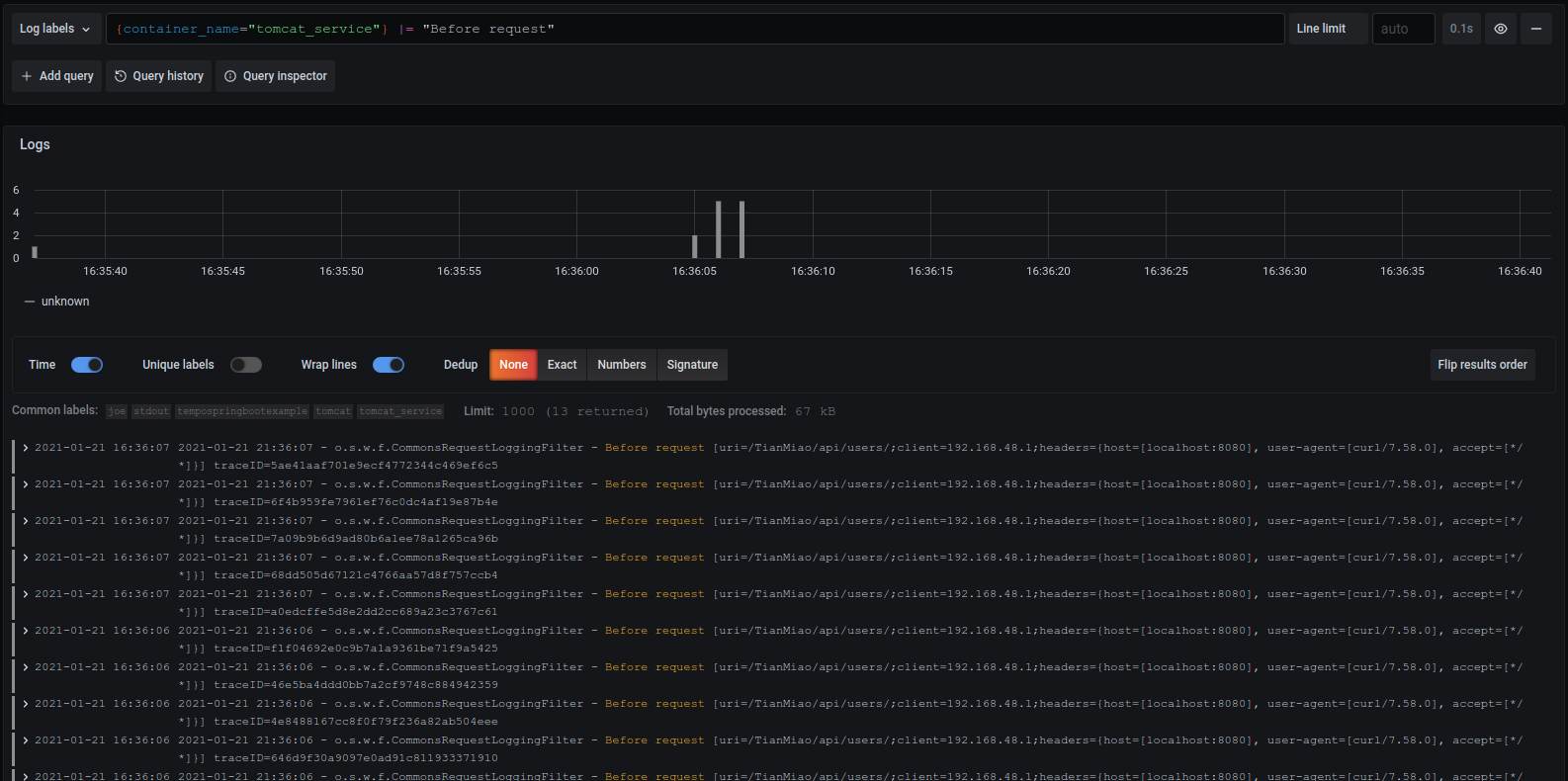Open the Query inspector
This screenshot has height=781, width=1568.
click(x=275, y=76)
